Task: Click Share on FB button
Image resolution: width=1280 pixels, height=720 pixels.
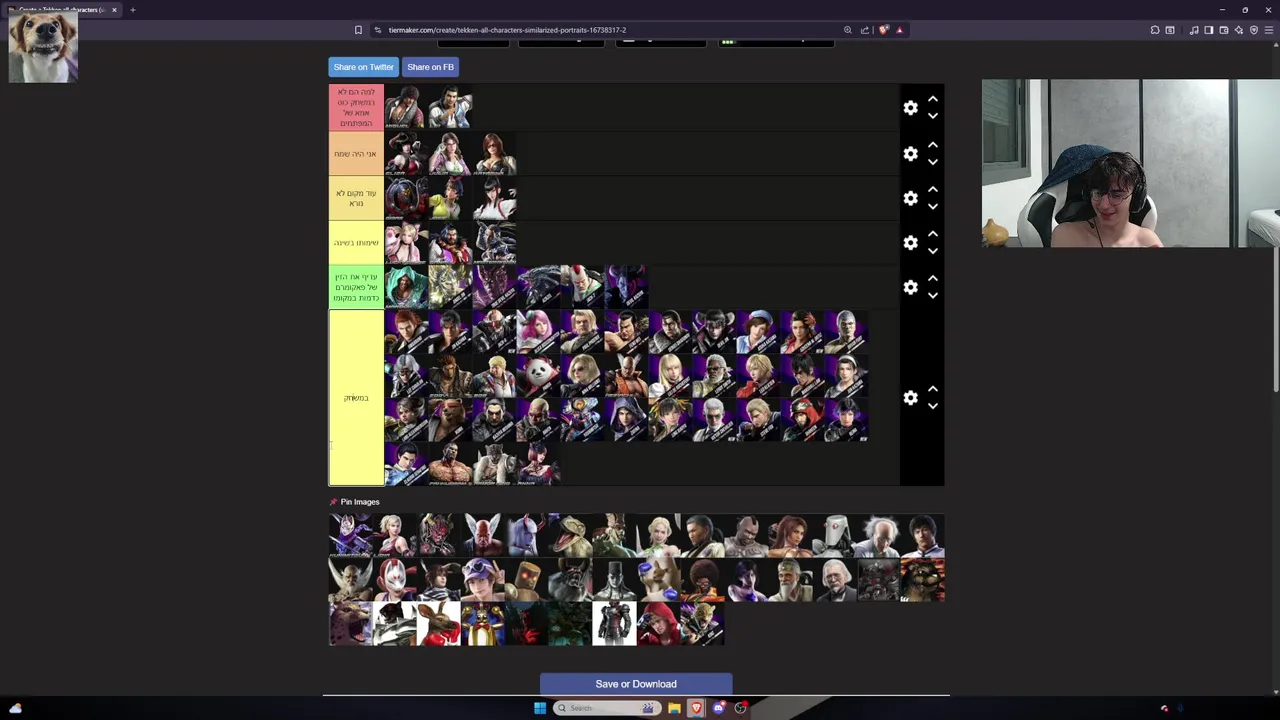Action: (430, 67)
